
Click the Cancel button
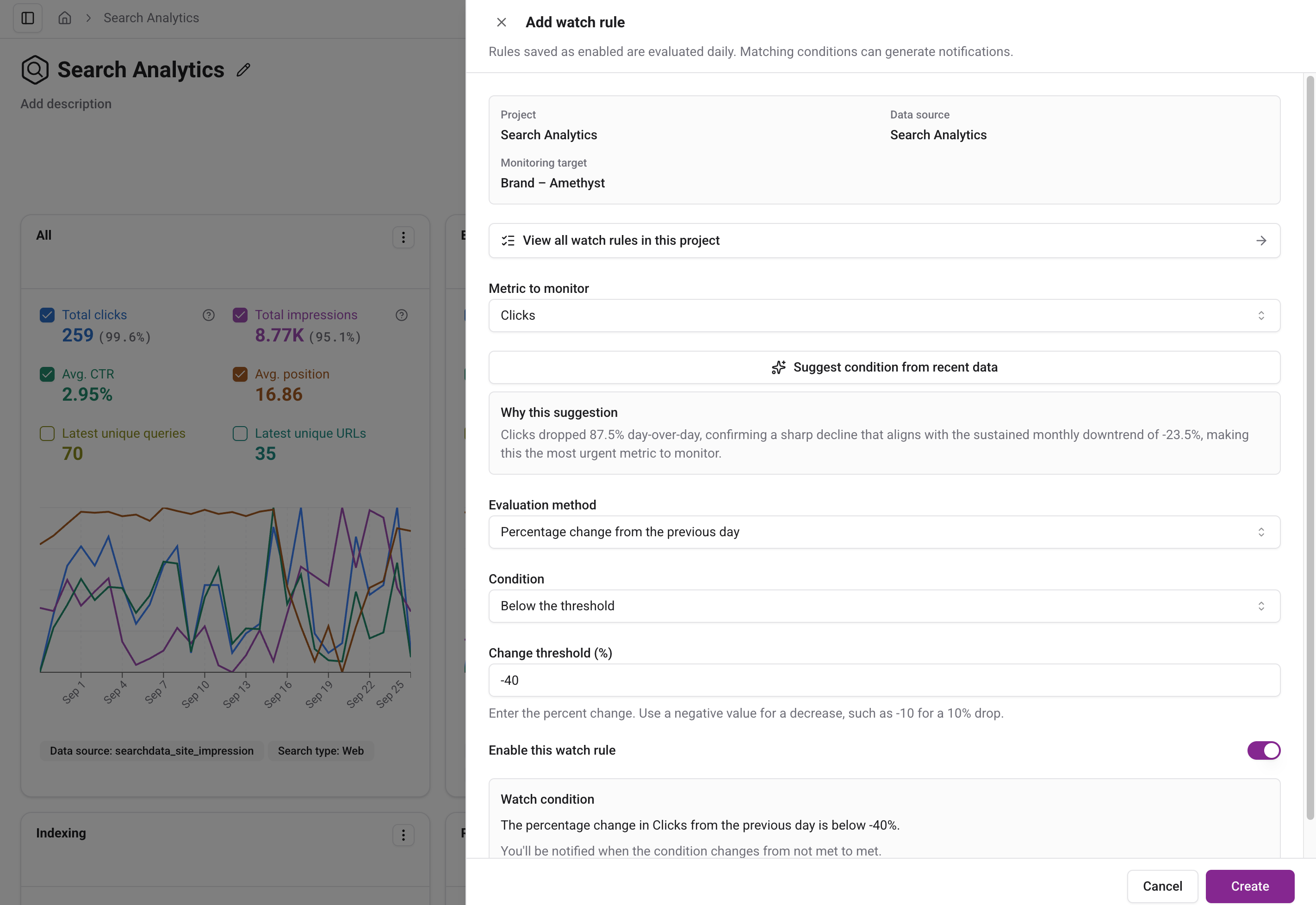coord(1162,886)
